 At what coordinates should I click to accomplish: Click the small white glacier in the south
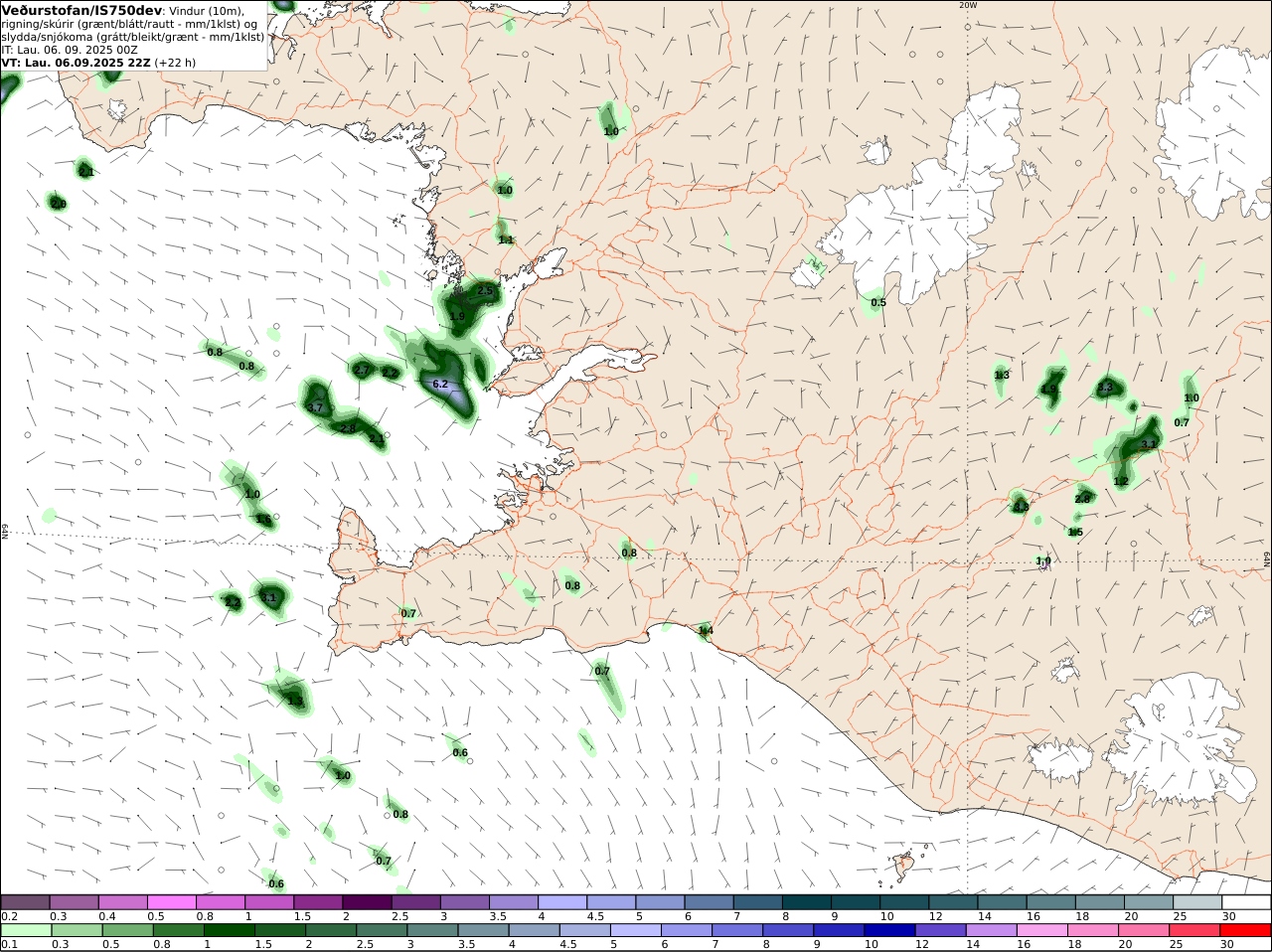tap(1060, 761)
